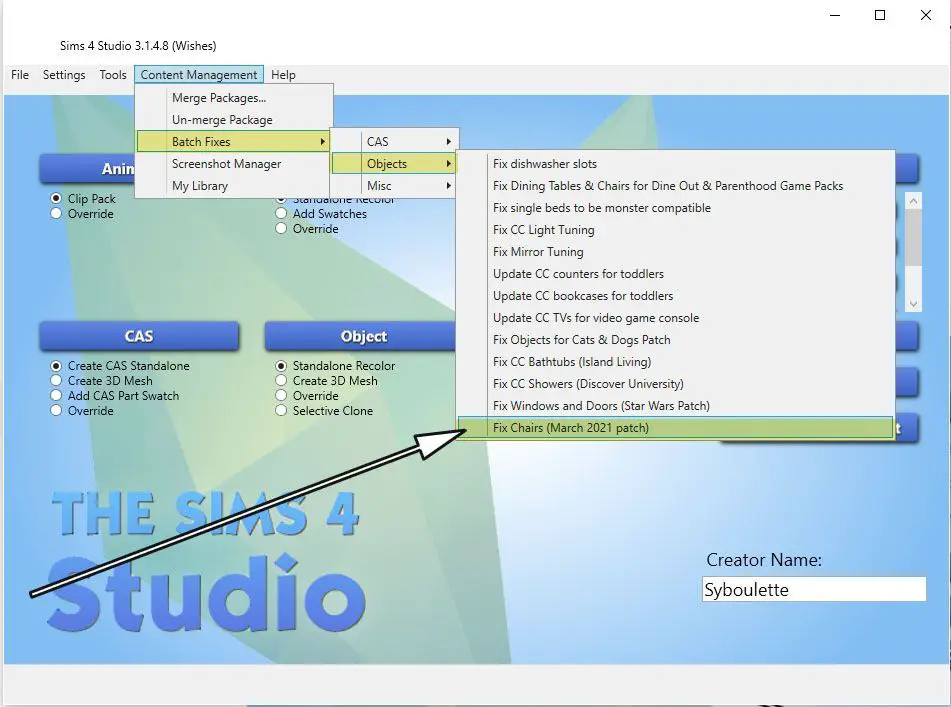The image size is (951, 707).
Task: Click the Creator Name input field
Action: tap(814, 589)
